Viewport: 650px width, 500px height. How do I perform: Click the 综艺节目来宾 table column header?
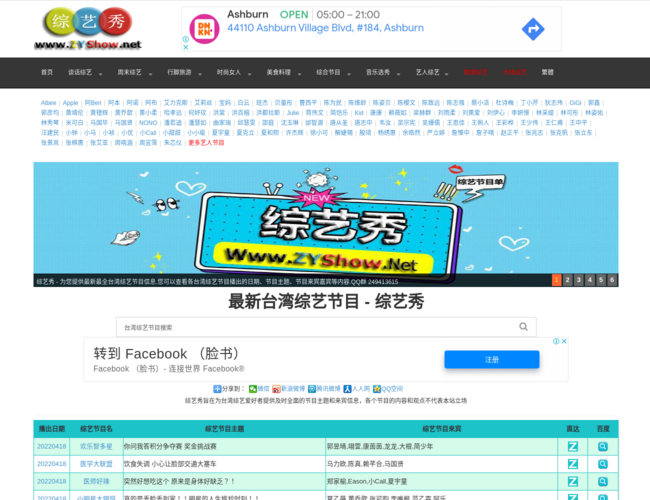pos(441,429)
